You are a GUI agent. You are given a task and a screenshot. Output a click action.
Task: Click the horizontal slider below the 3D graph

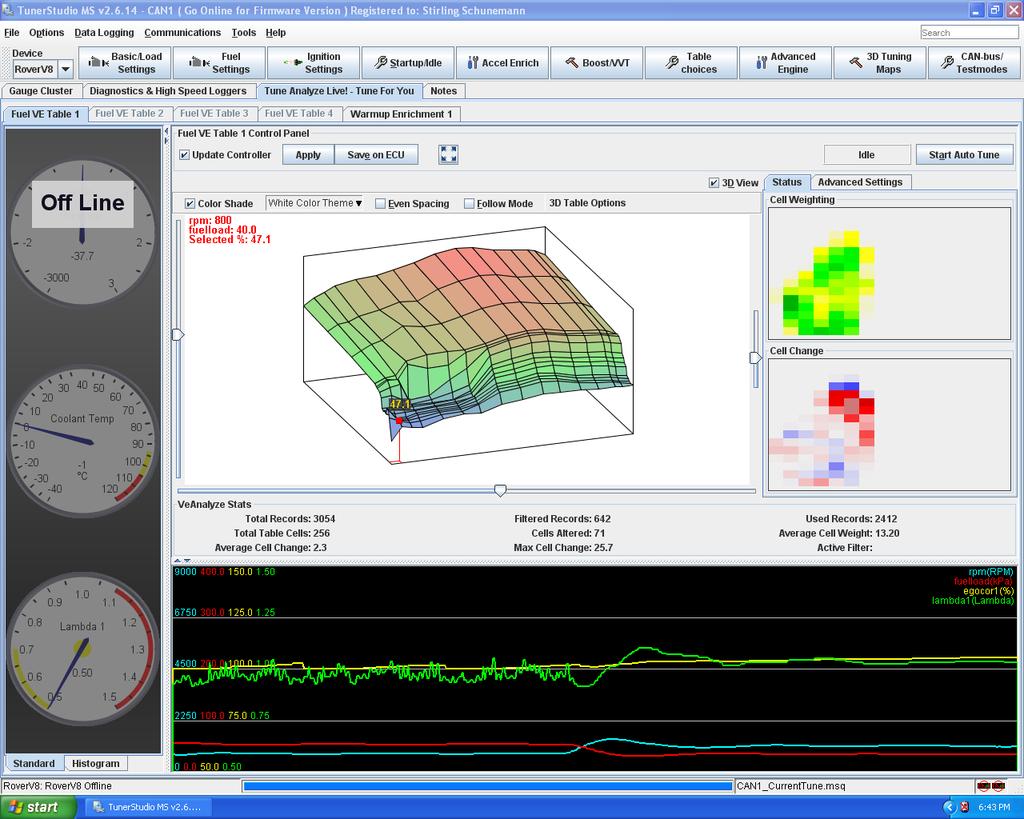pos(500,490)
